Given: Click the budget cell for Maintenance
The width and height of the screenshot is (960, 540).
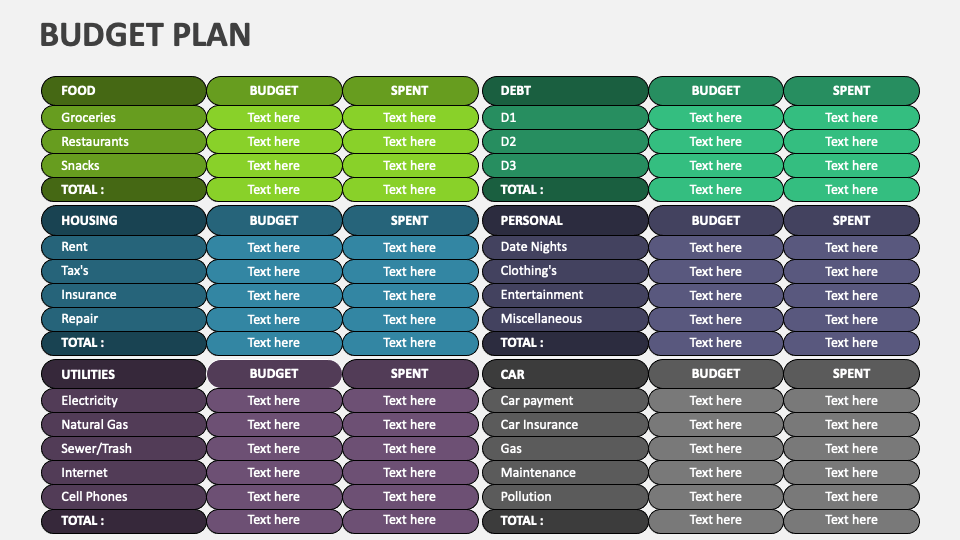Looking at the screenshot, I should click(716, 473).
